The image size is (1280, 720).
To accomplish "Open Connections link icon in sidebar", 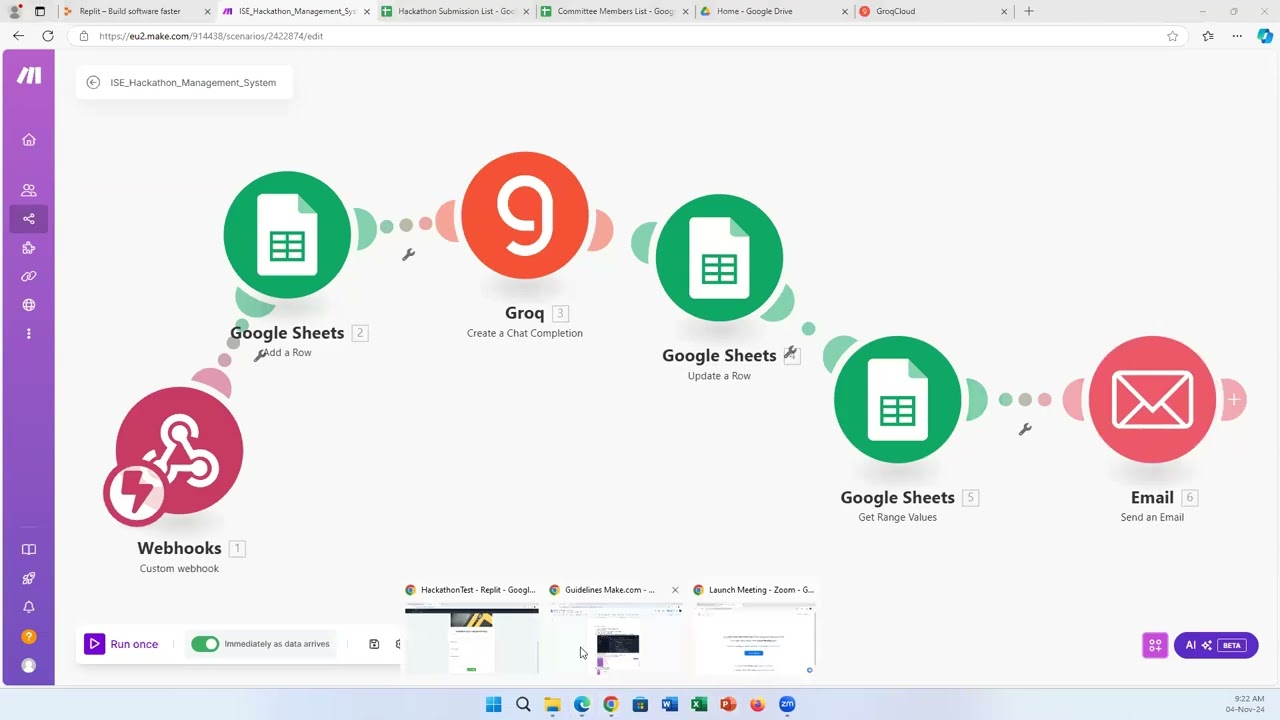I will click(x=29, y=276).
